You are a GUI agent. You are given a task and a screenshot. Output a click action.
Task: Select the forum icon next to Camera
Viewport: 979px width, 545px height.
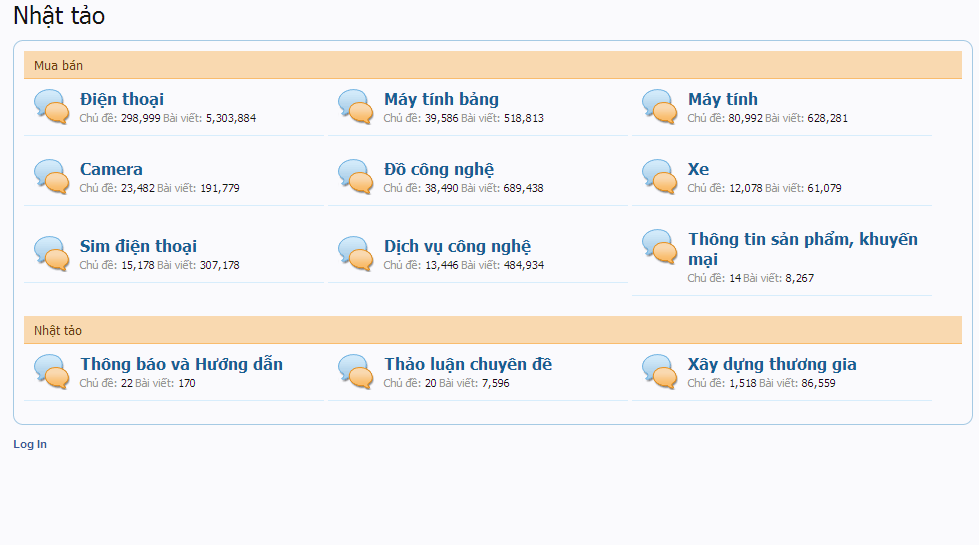point(51,176)
